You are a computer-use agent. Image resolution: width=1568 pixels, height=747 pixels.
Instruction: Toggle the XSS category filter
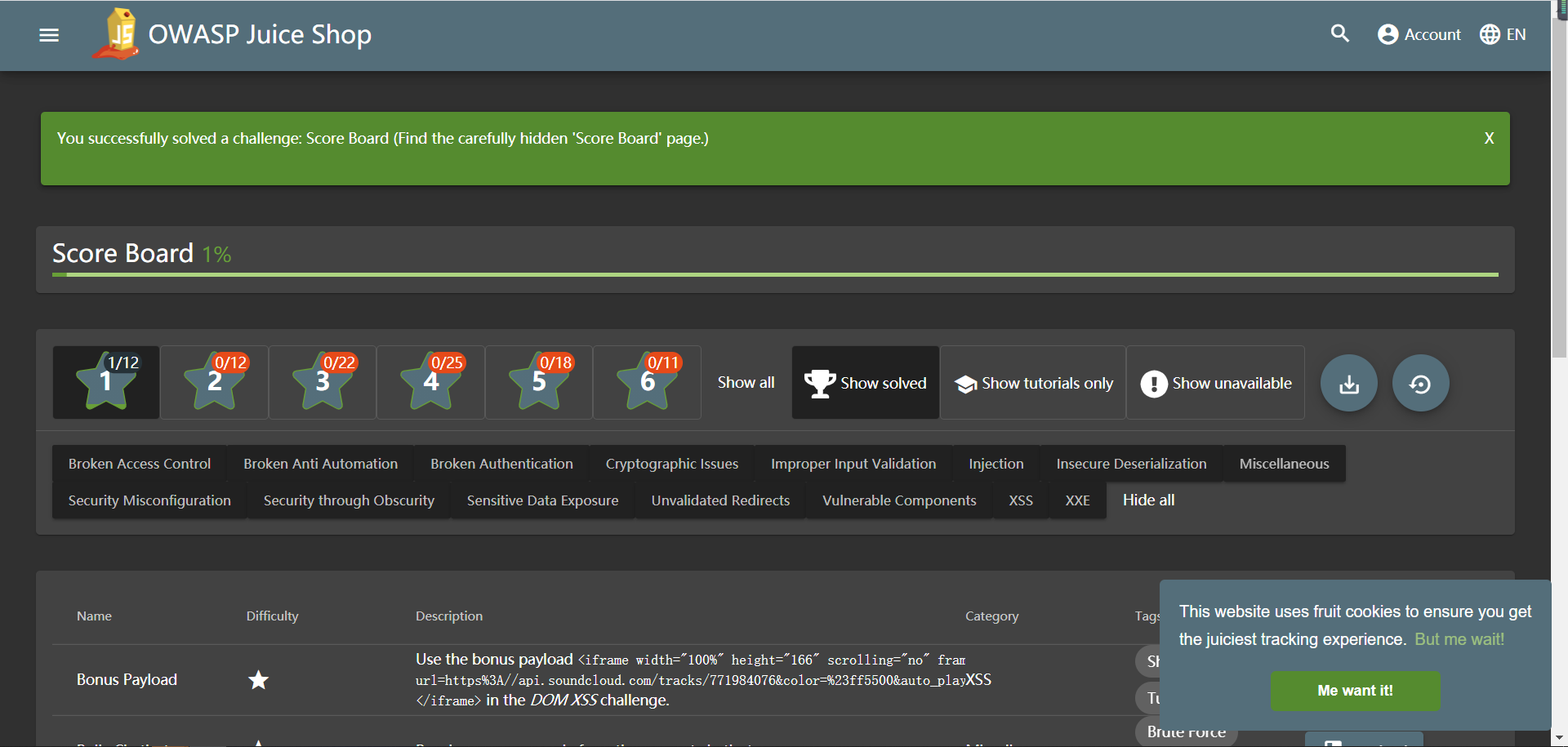pyautogui.click(x=1020, y=500)
